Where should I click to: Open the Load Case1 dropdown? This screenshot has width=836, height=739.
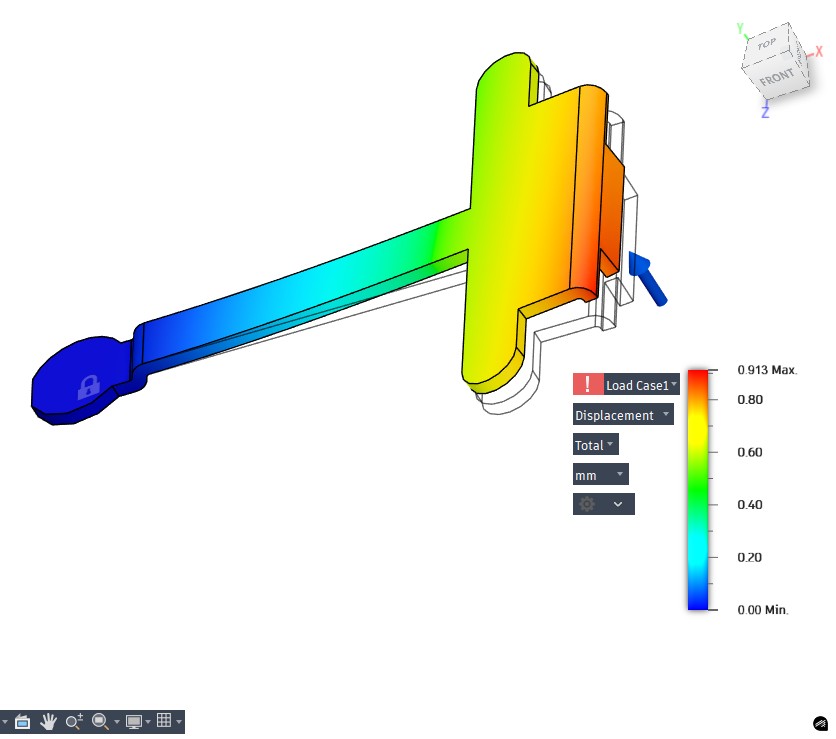[641, 385]
